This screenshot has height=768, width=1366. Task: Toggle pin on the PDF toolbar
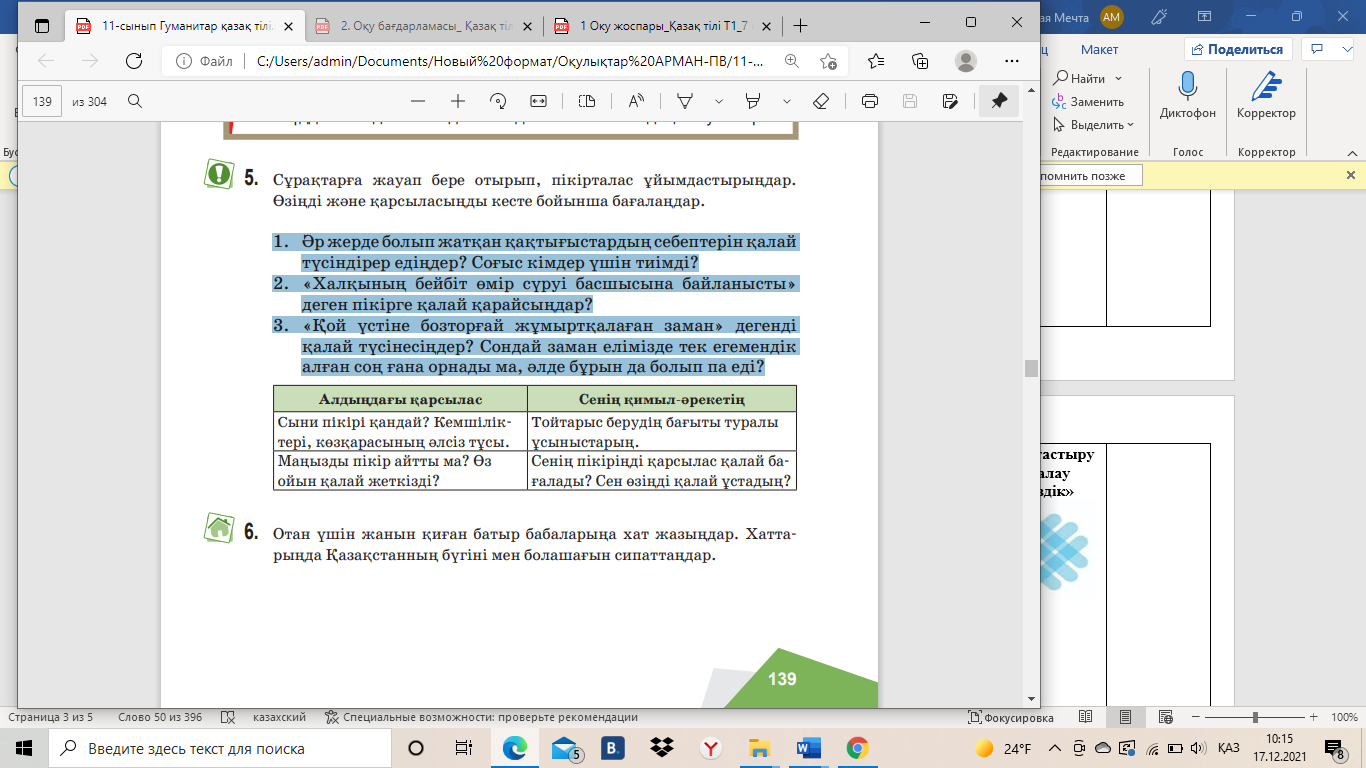click(x=999, y=101)
